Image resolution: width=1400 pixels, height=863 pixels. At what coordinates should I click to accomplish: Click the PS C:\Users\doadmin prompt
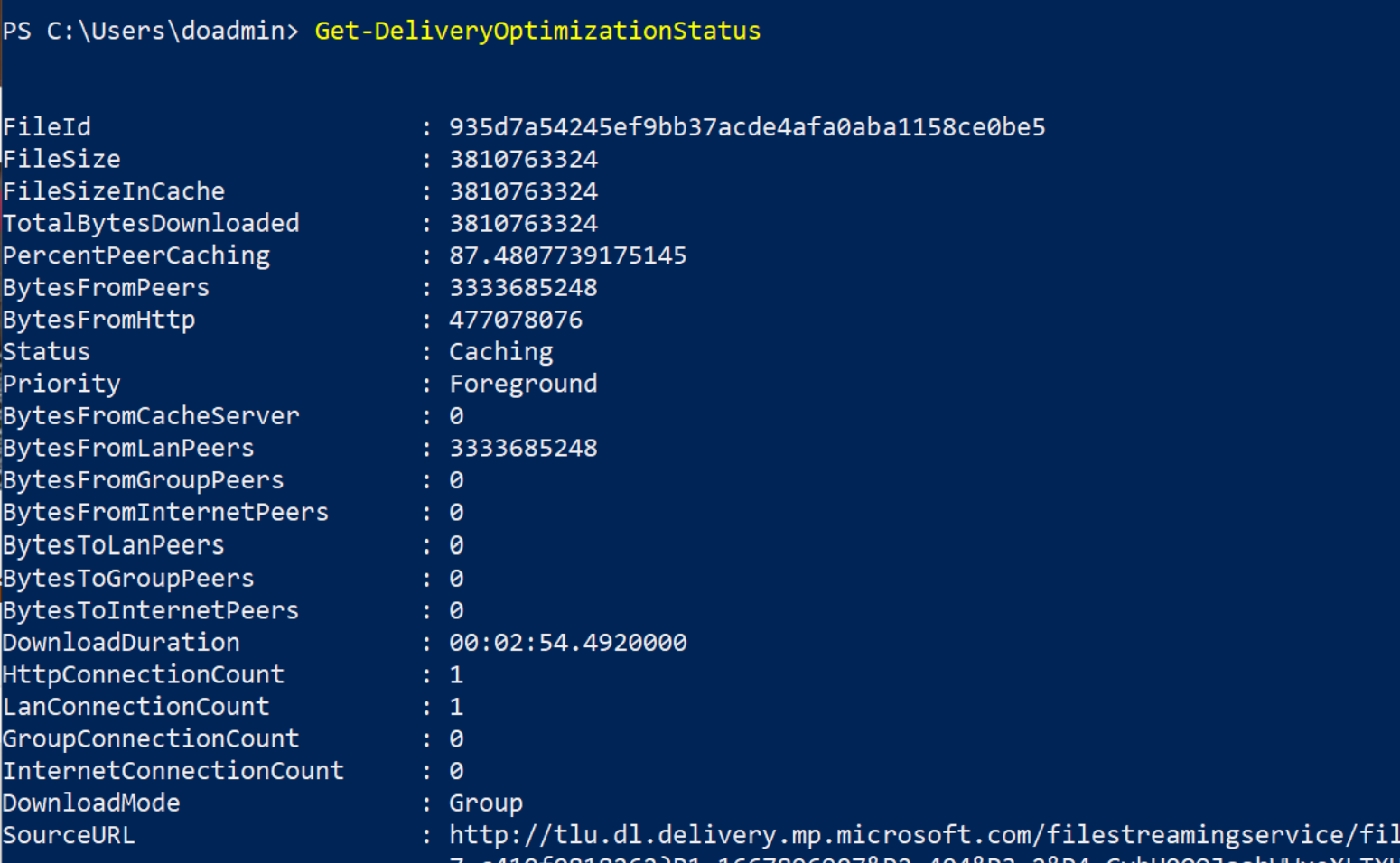pos(150,31)
